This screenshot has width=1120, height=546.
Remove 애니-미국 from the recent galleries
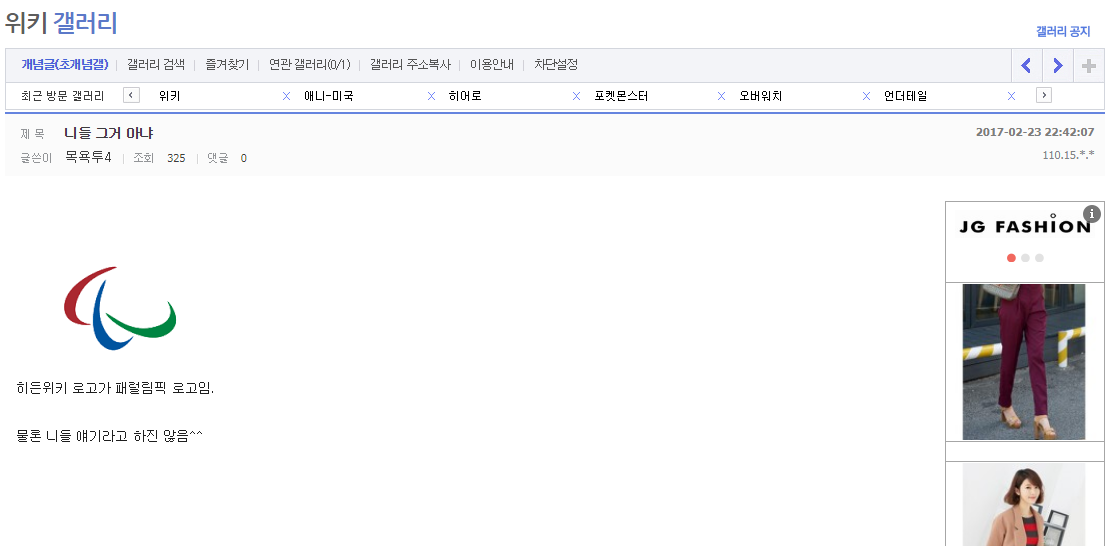[431, 96]
